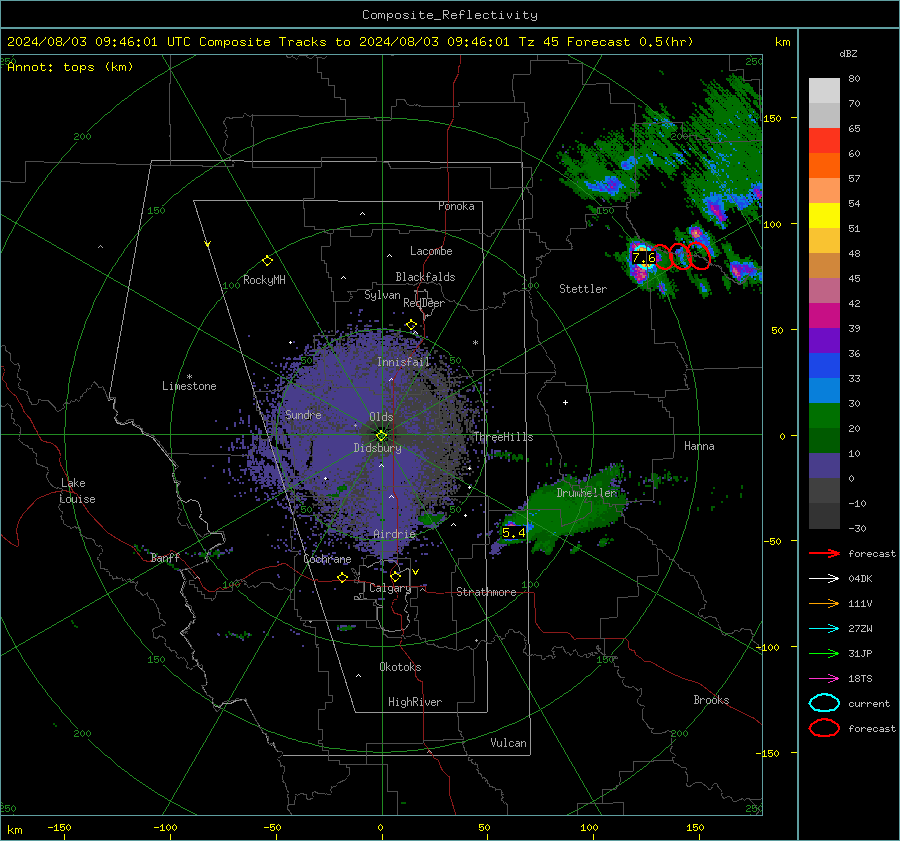Click the Banff town label
The width and height of the screenshot is (900, 841).
tap(165, 557)
